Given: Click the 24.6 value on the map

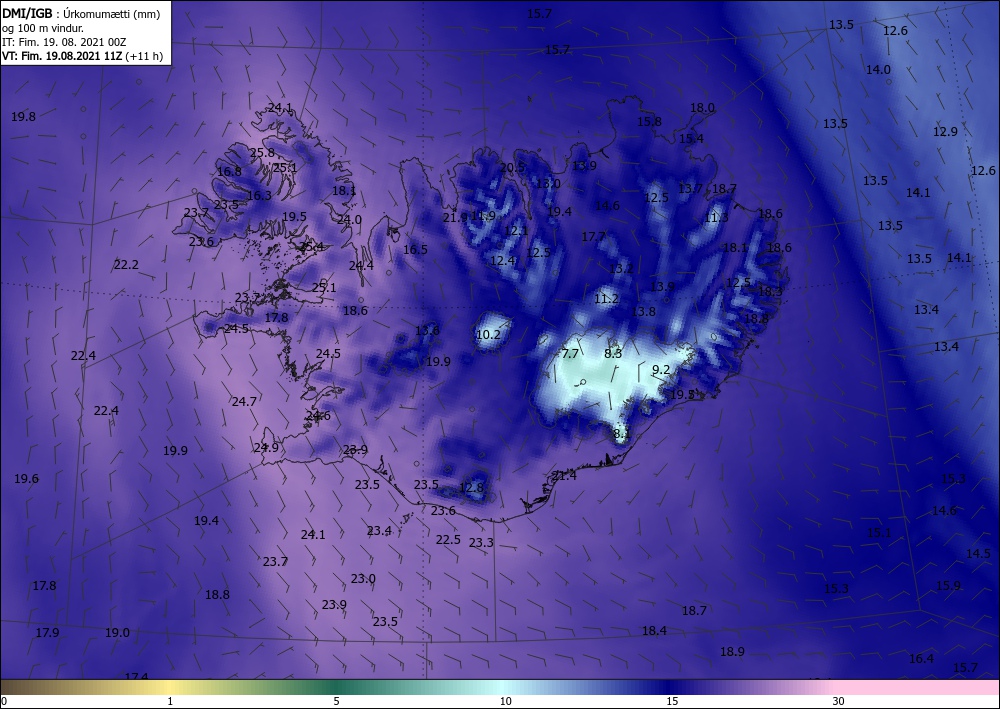Looking at the screenshot, I should pos(318,416).
